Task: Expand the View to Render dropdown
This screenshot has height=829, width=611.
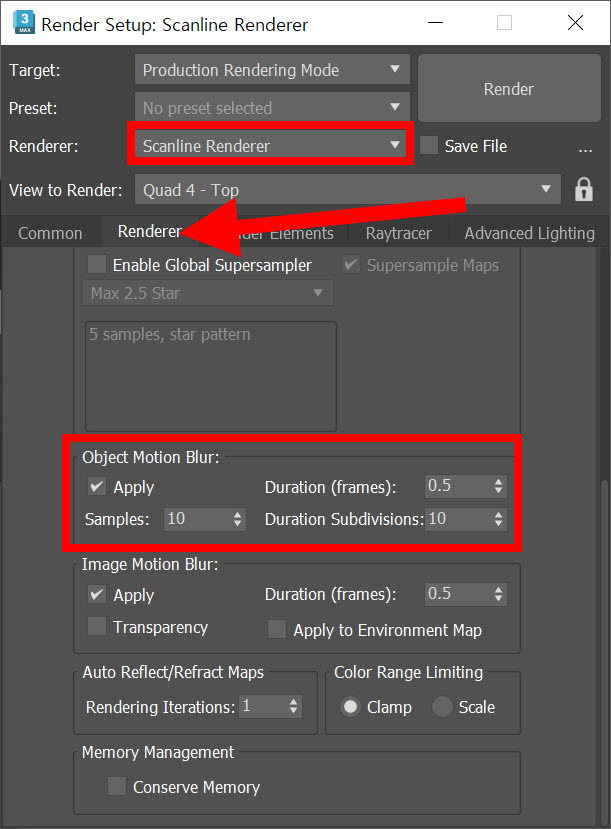Action: pyautogui.click(x=347, y=189)
